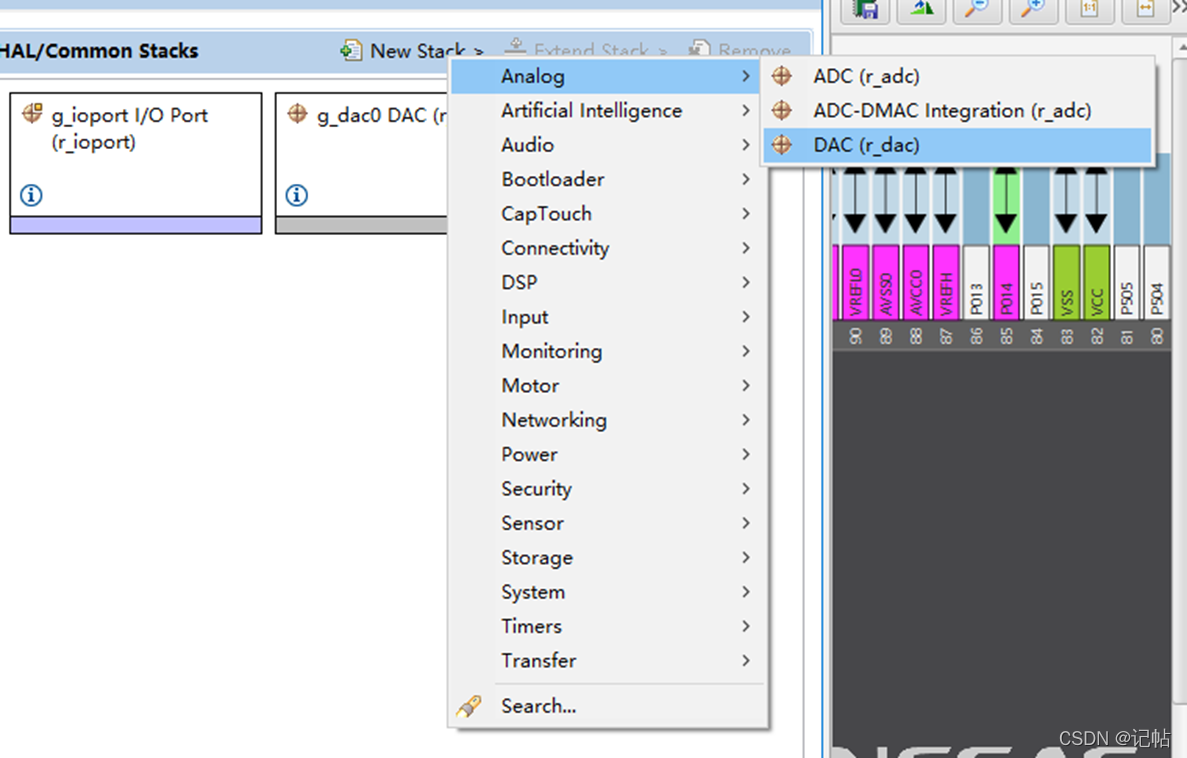This screenshot has width=1187, height=758.
Task: Show more toolbar items chevron
Action: tap(1179, 8)
